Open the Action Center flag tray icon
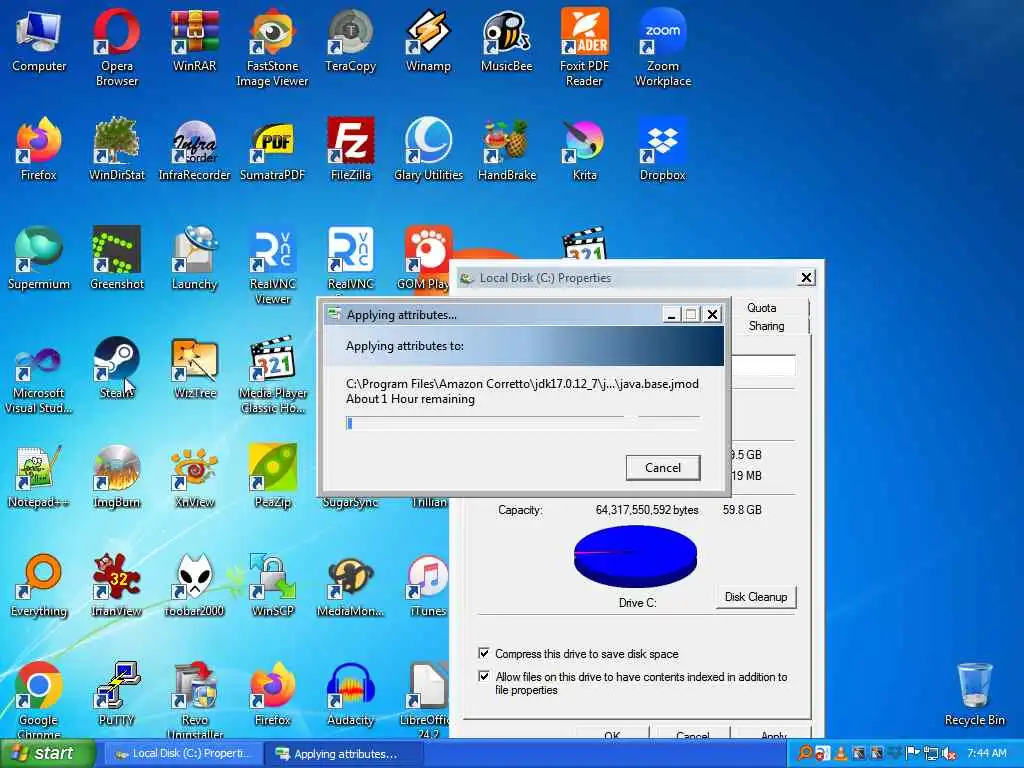This screenshot has height=768, width=1024. (913, 753)
